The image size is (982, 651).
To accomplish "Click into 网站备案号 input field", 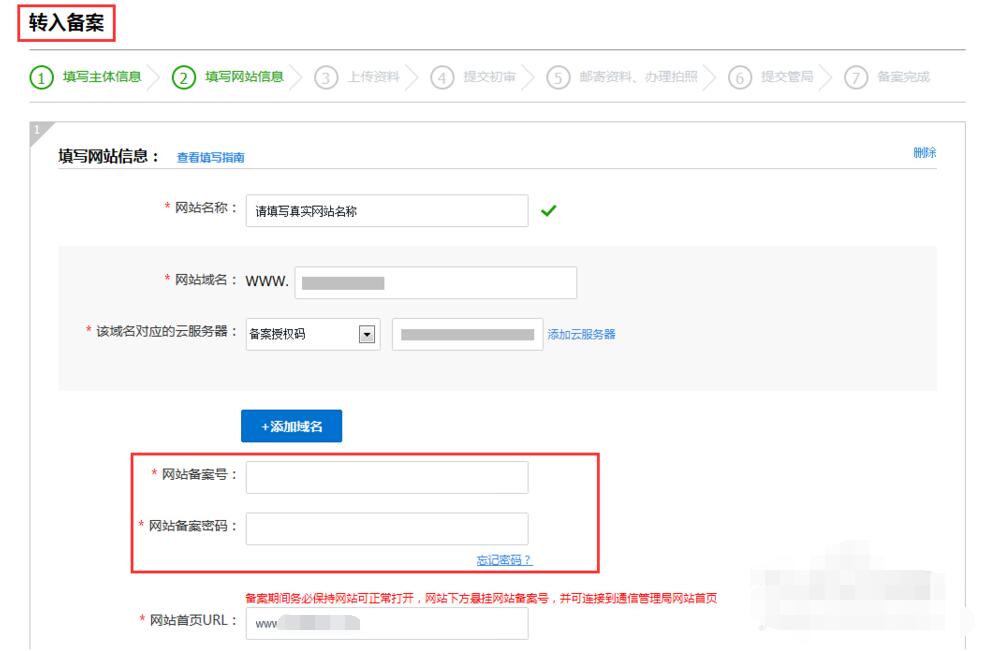I will pos(386,477).
